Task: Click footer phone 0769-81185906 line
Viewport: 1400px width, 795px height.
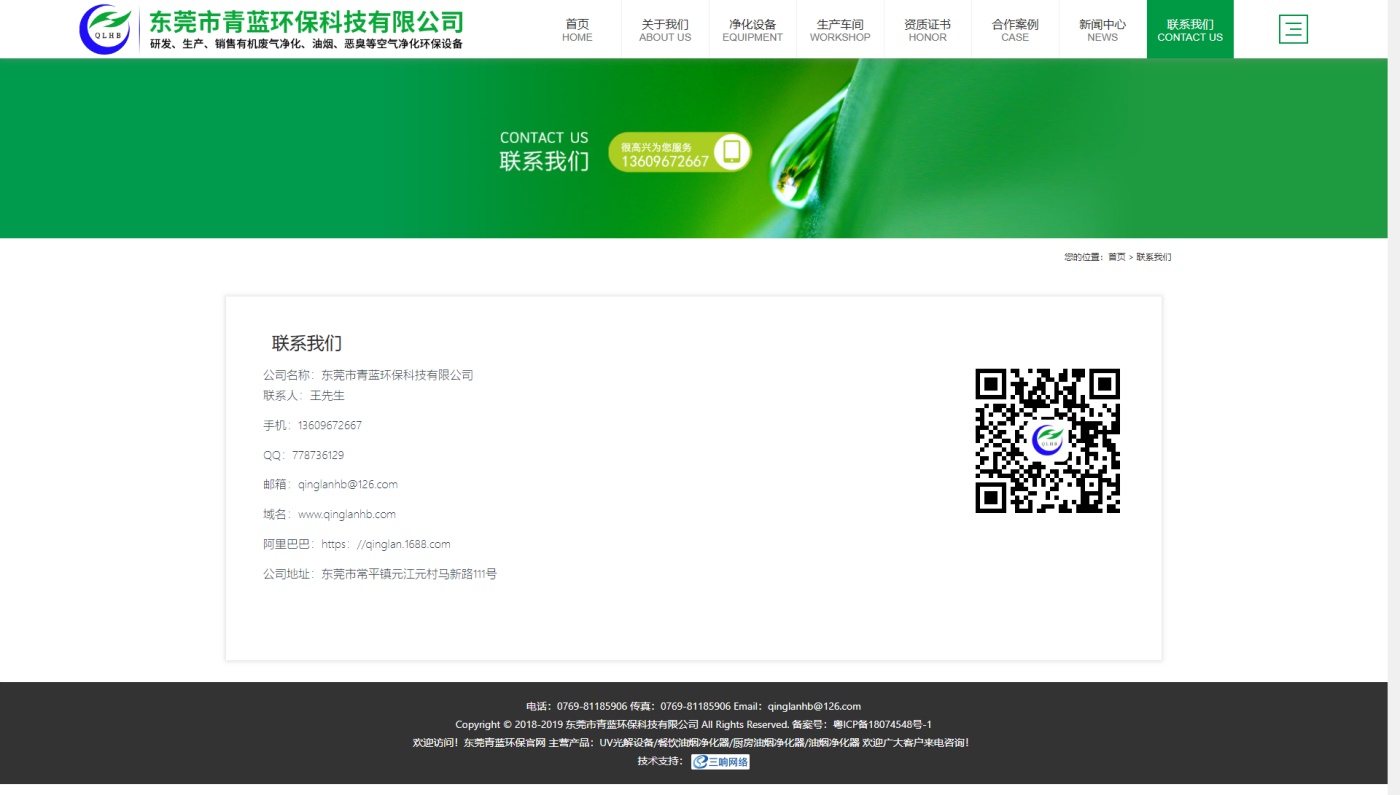Action: (x=577, y=706)
